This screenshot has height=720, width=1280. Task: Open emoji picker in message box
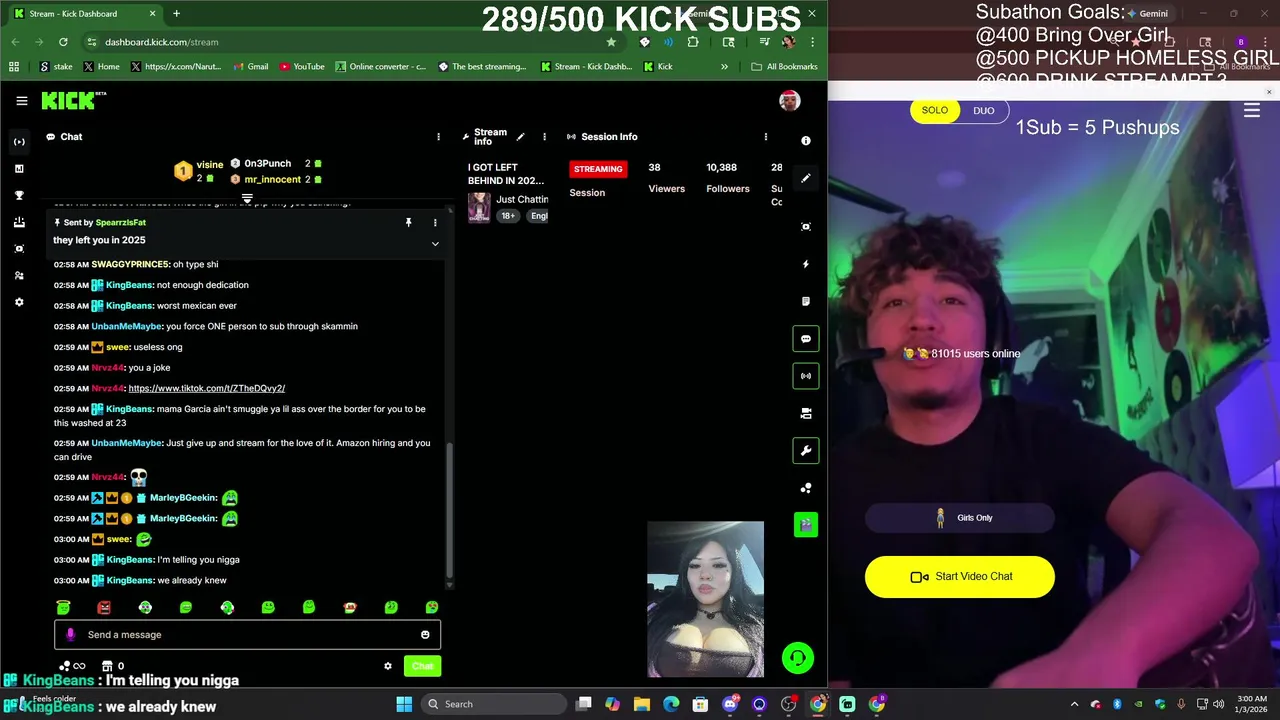pyautogui.click(x=425, y=634)
